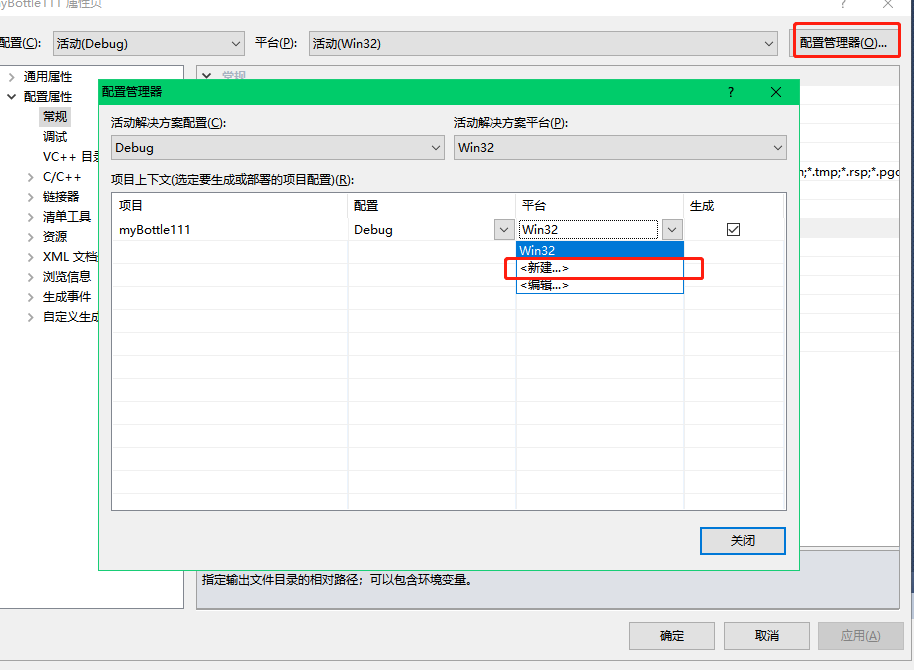914x670 pixels.
Task: Select the 清单工具 tree item label
Action: (x=67, y=217)
